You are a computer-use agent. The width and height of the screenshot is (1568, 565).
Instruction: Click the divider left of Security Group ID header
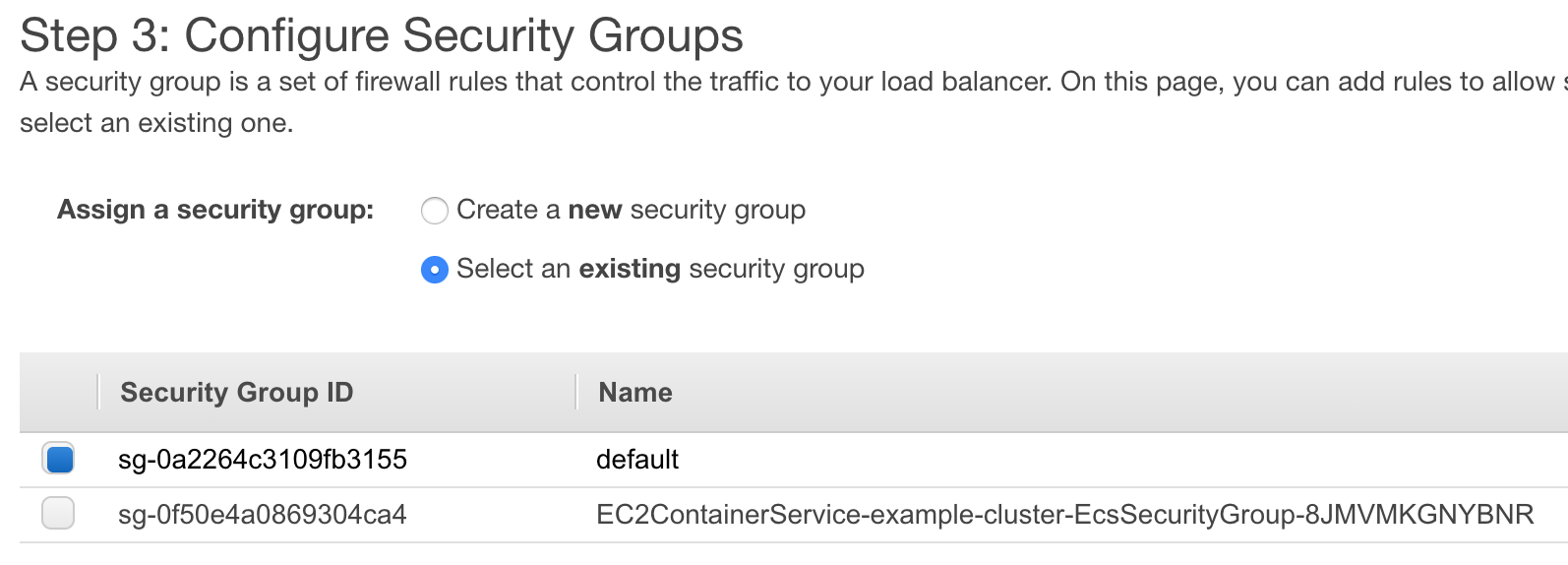[98, 392]
